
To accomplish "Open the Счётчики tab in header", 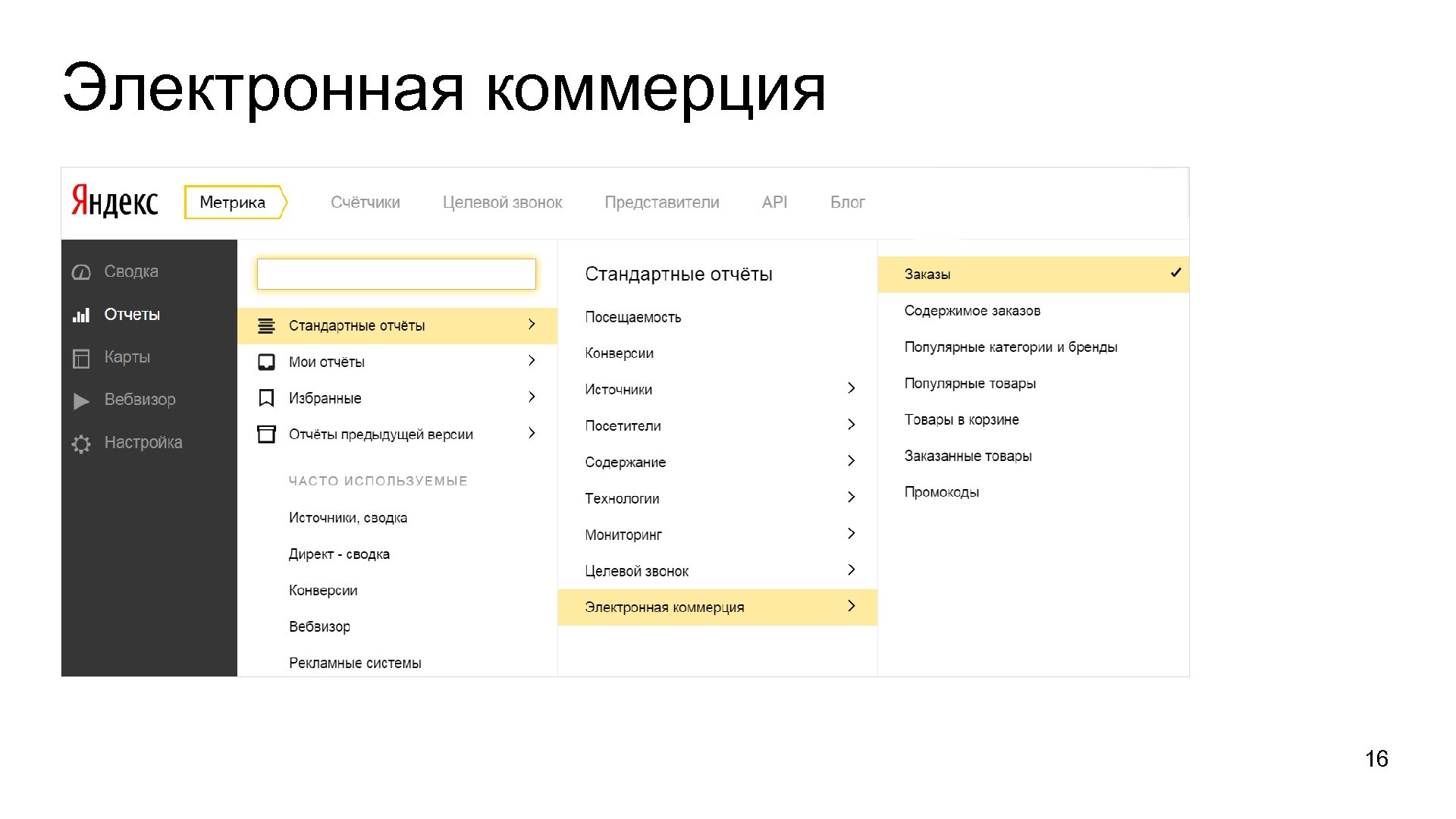I will click(x=365, y=202).
